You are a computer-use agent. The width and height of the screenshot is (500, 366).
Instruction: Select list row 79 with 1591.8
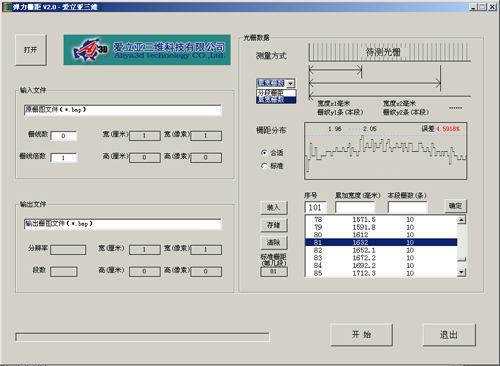tap(381, 227)
